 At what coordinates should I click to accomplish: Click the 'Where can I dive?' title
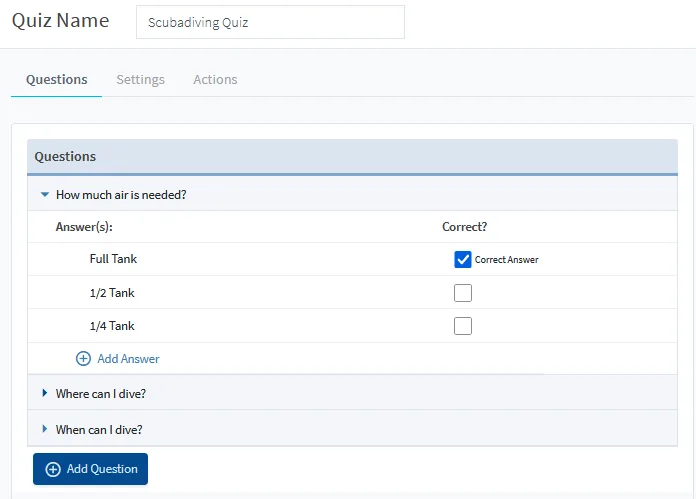101,394
